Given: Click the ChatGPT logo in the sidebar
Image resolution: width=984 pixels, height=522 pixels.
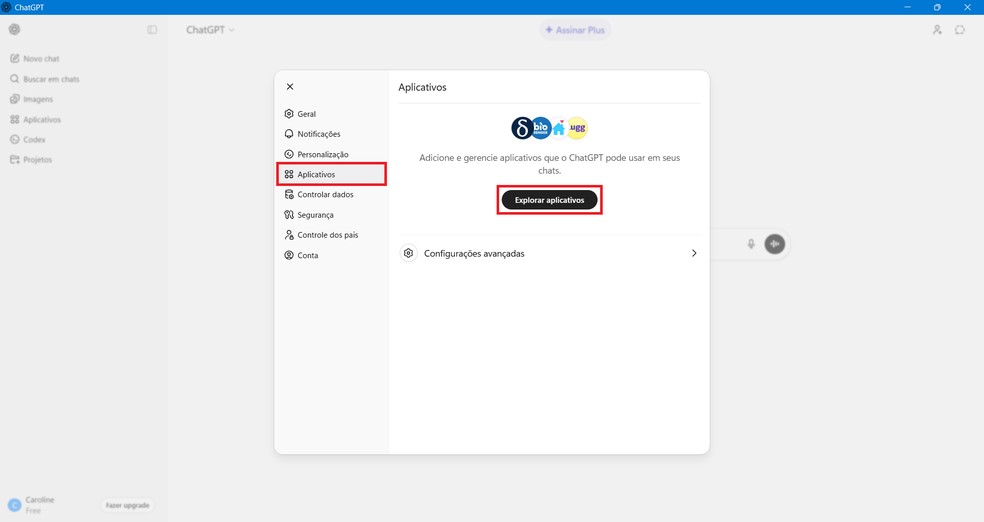Looking at the screenshot, I should pyautogui.click(x=14, y=29).
